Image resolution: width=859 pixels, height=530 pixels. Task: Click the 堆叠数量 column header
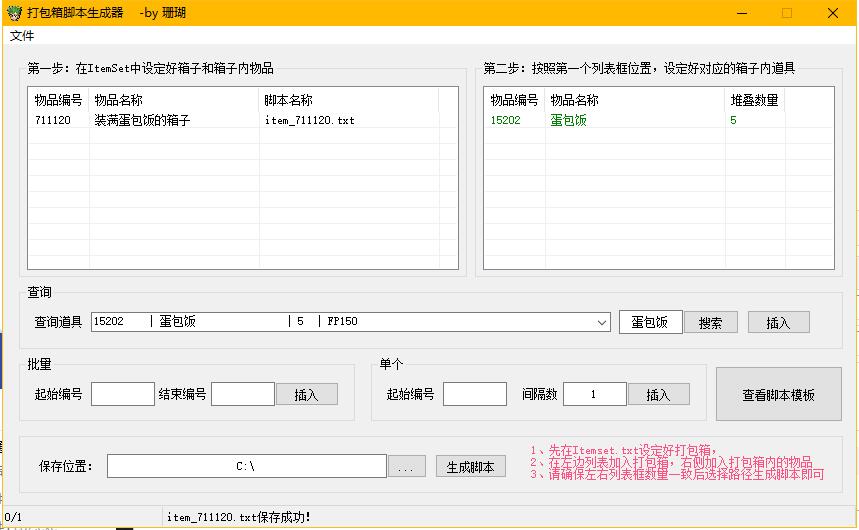click(x=754, y=100)
